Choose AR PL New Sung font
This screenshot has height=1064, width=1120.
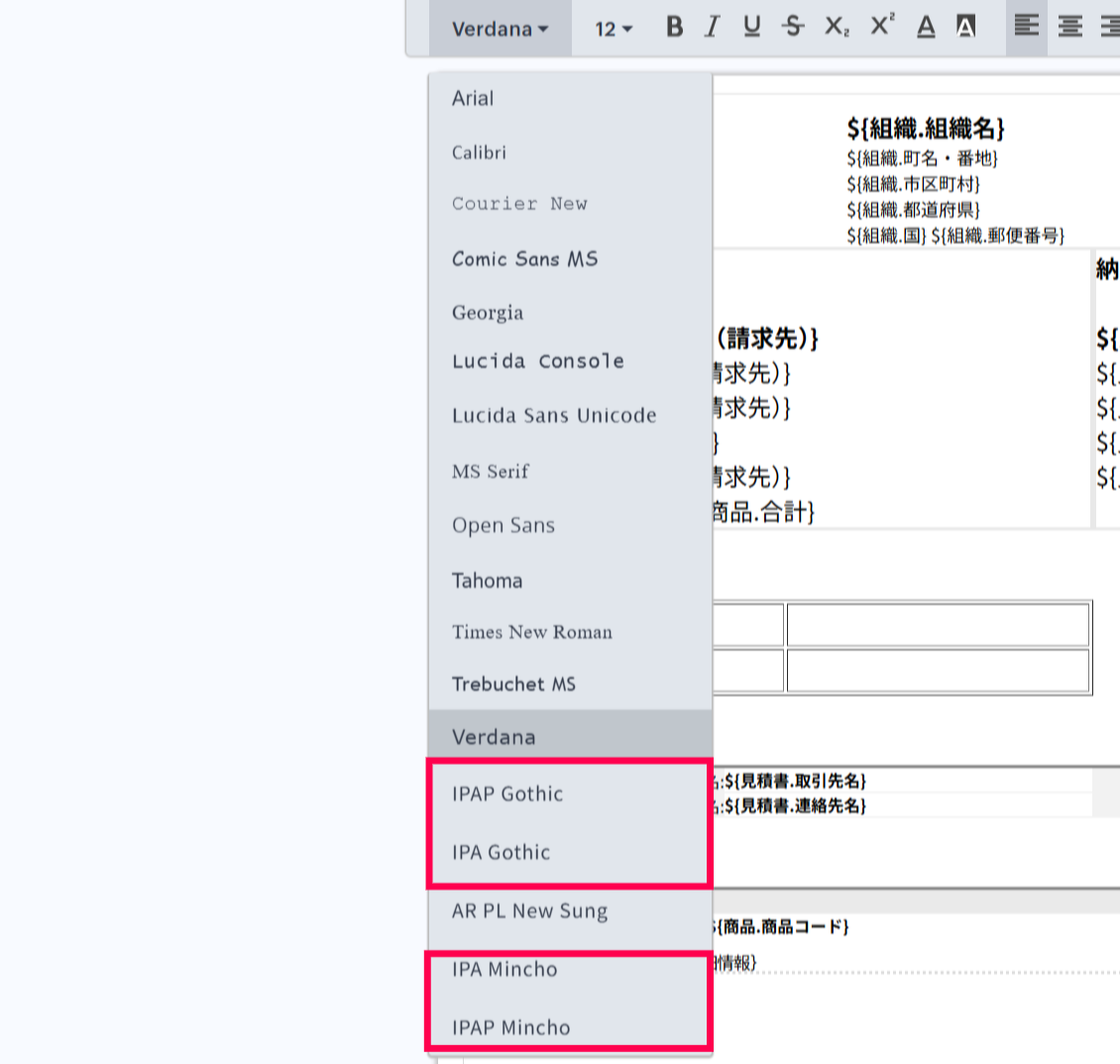(x=529, y=911)
